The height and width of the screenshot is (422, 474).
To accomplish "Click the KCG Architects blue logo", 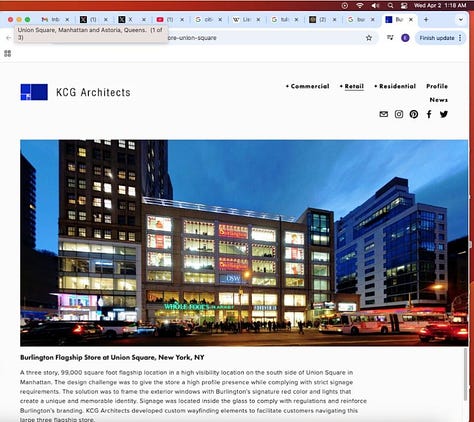I will (x=34, y=92).
